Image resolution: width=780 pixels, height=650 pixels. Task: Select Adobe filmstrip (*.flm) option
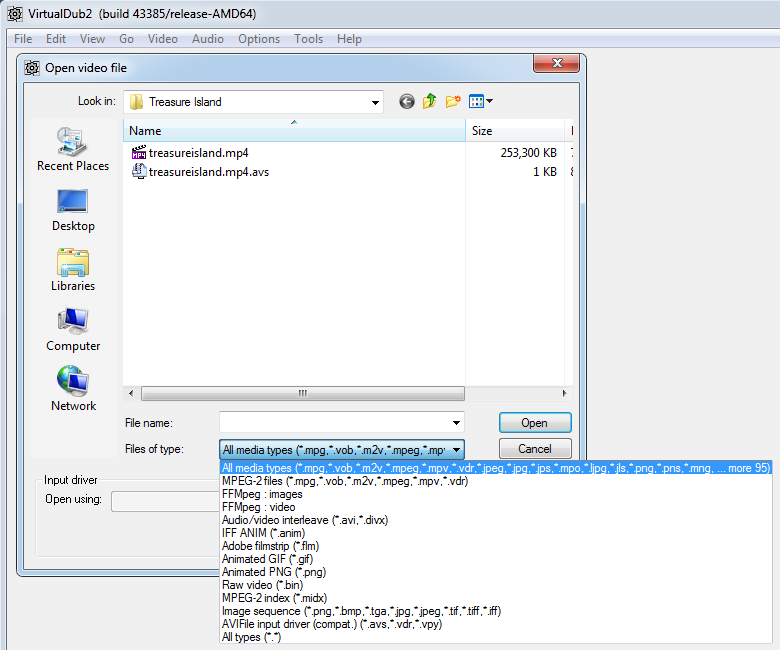(496, 546)
